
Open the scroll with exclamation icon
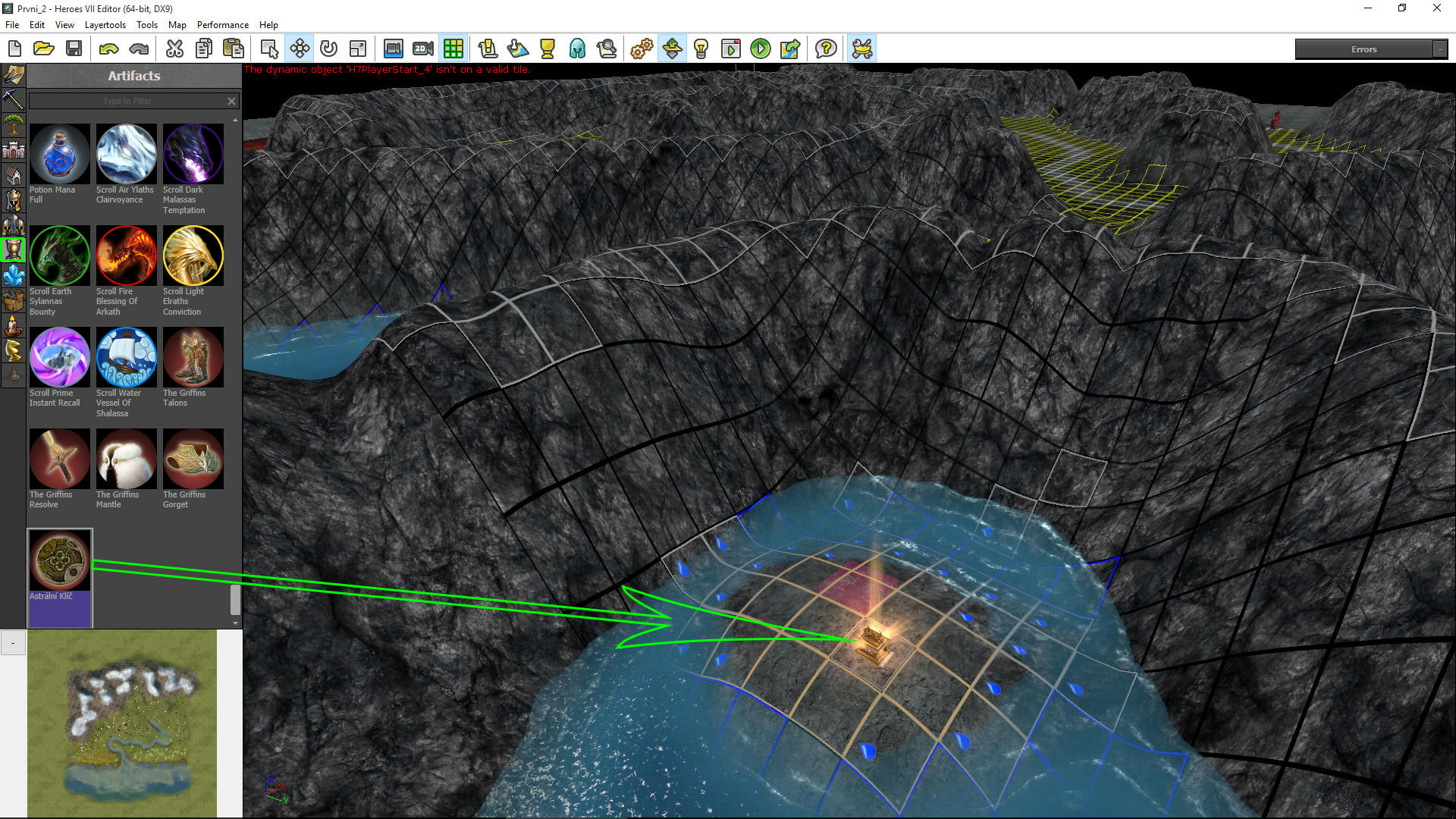488,49
